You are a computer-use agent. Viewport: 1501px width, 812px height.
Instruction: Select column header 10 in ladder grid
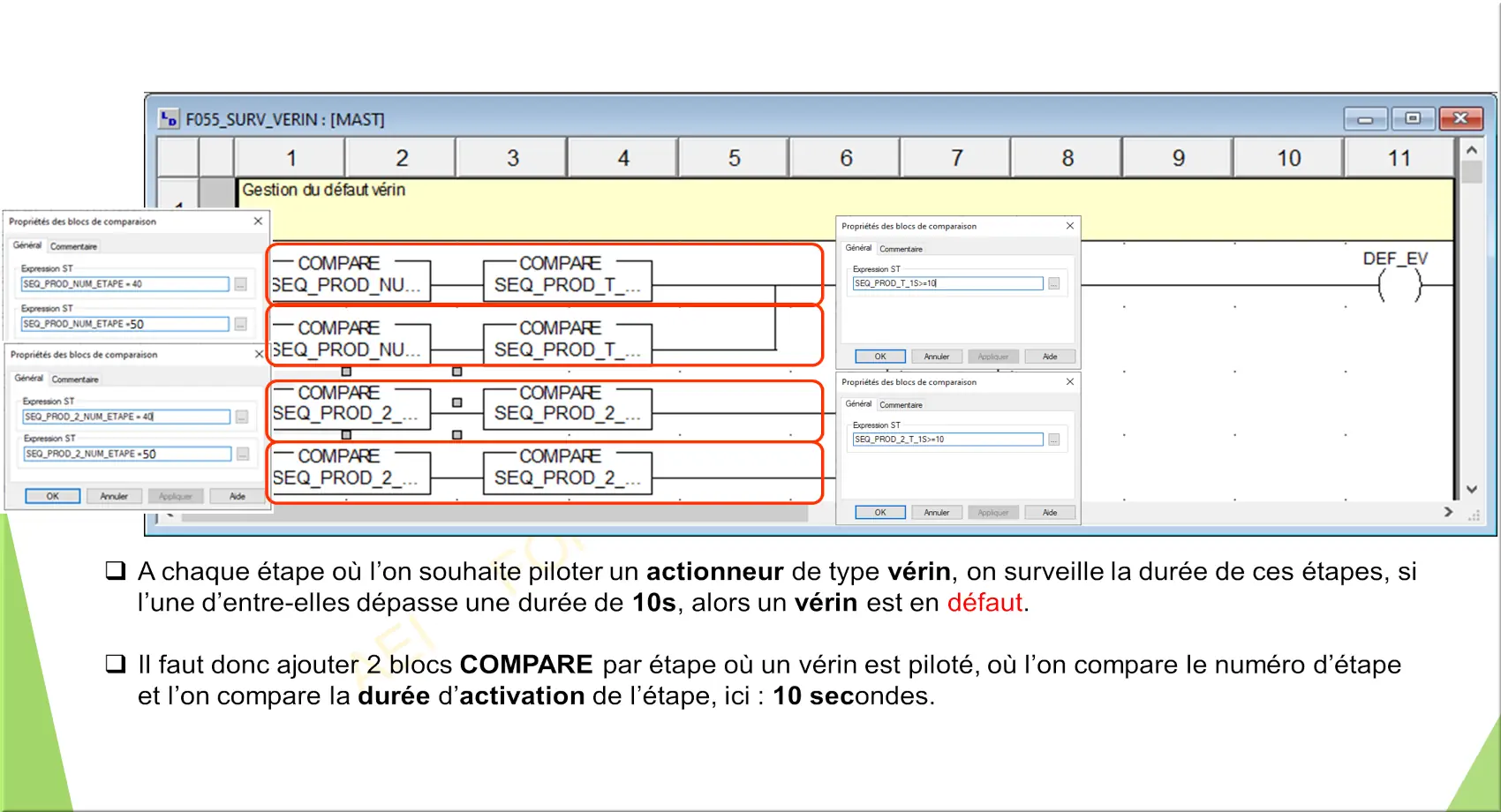pyautogui.click(x=1289, y=158)
